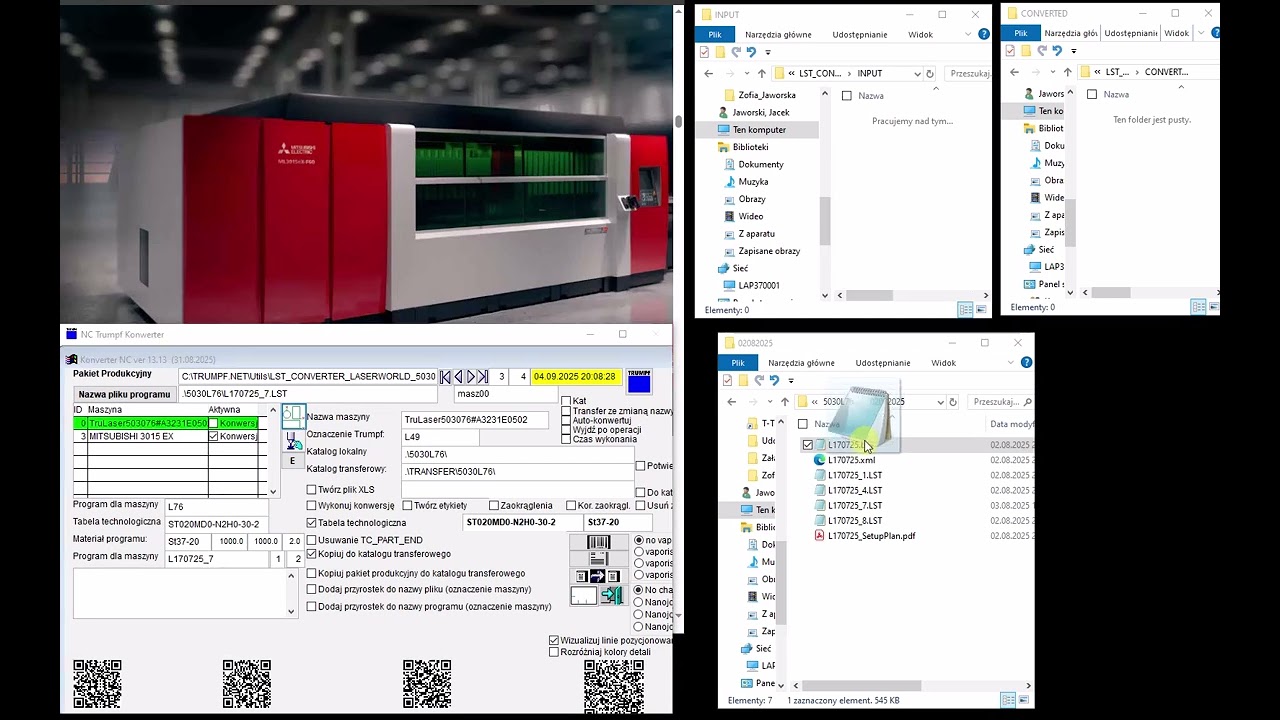Open Plik tab in INPUT window
This screenshot has width=1280, height=720.
pyautogui.click(x=715, y=34)
